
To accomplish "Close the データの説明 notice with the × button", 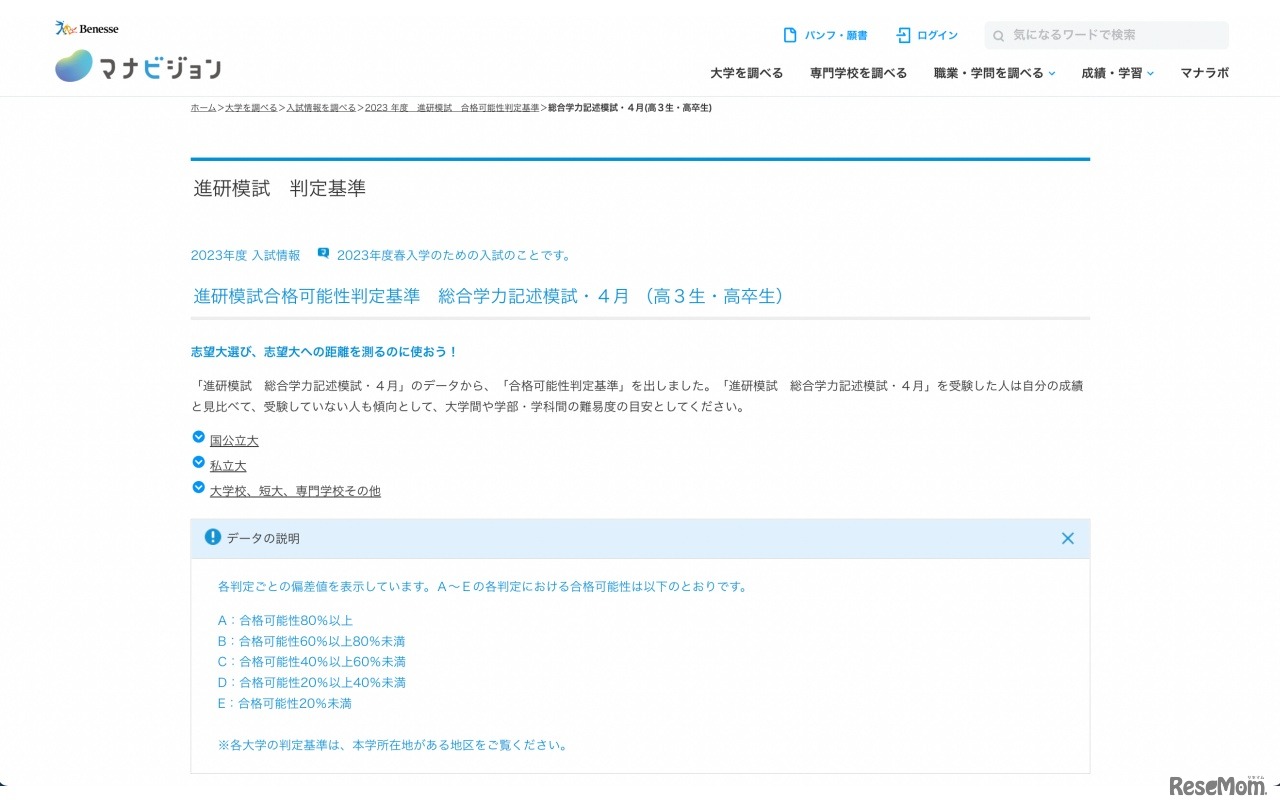I will [1067, 538].
